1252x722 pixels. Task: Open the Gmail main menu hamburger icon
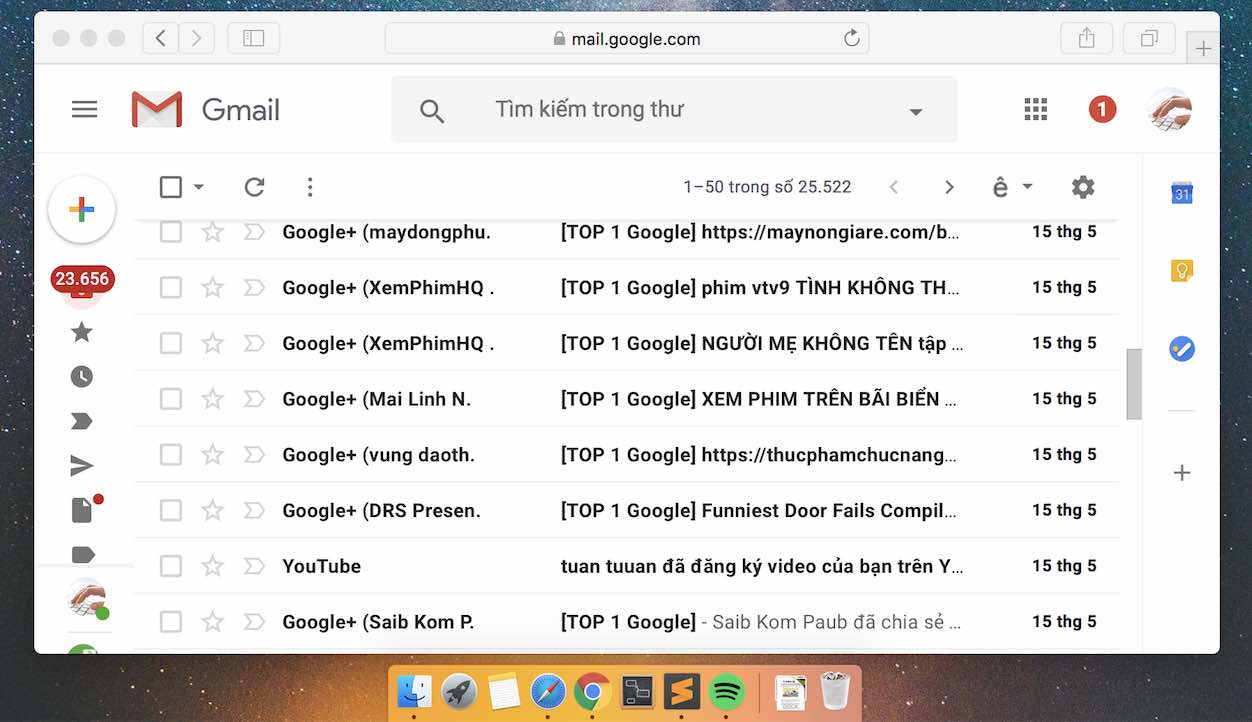(85, 110)
